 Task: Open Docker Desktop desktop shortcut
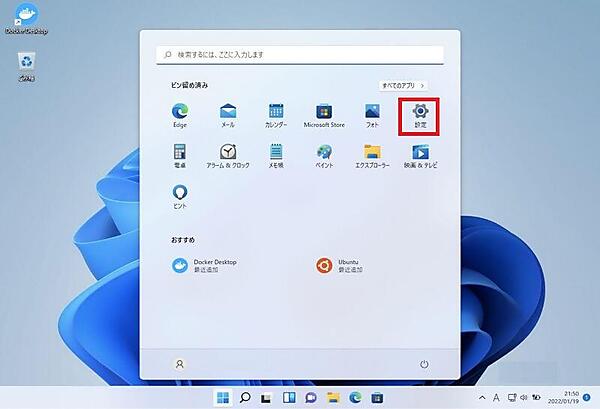[x=26, y=18]
